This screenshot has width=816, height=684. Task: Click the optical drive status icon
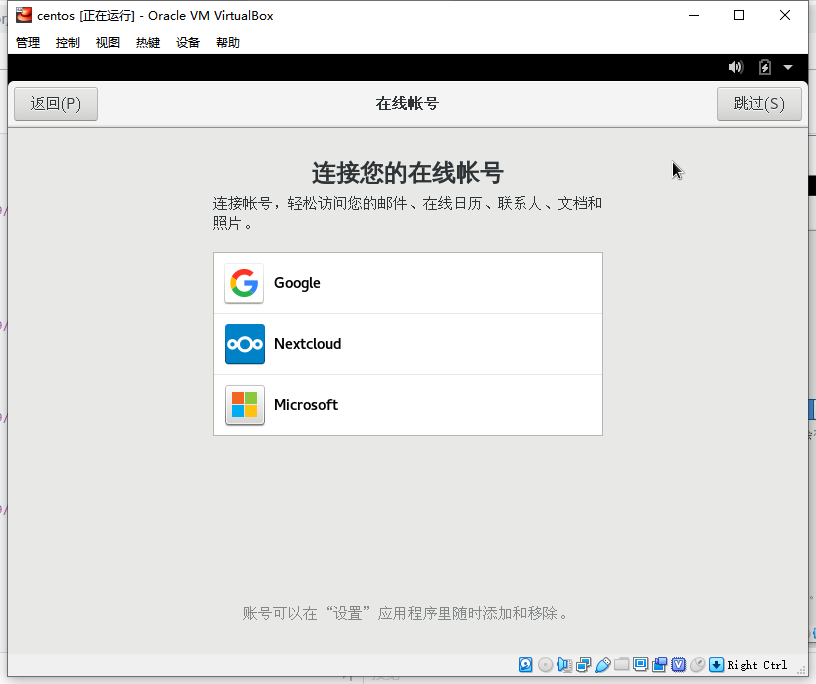(545, 665)
